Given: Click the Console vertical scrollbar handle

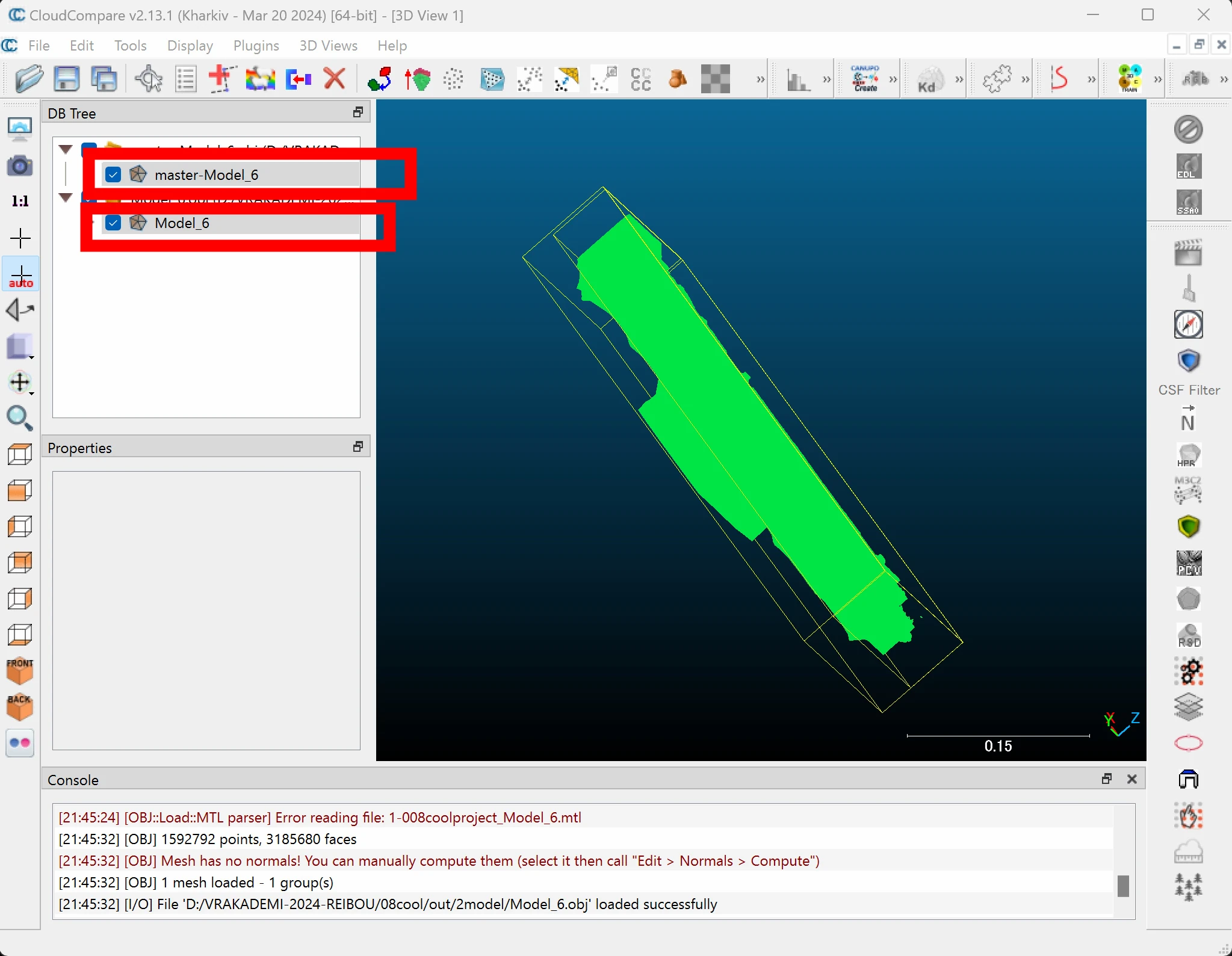Looking at the screenshot, I should pyautogui.click(x=1122, y=886).
